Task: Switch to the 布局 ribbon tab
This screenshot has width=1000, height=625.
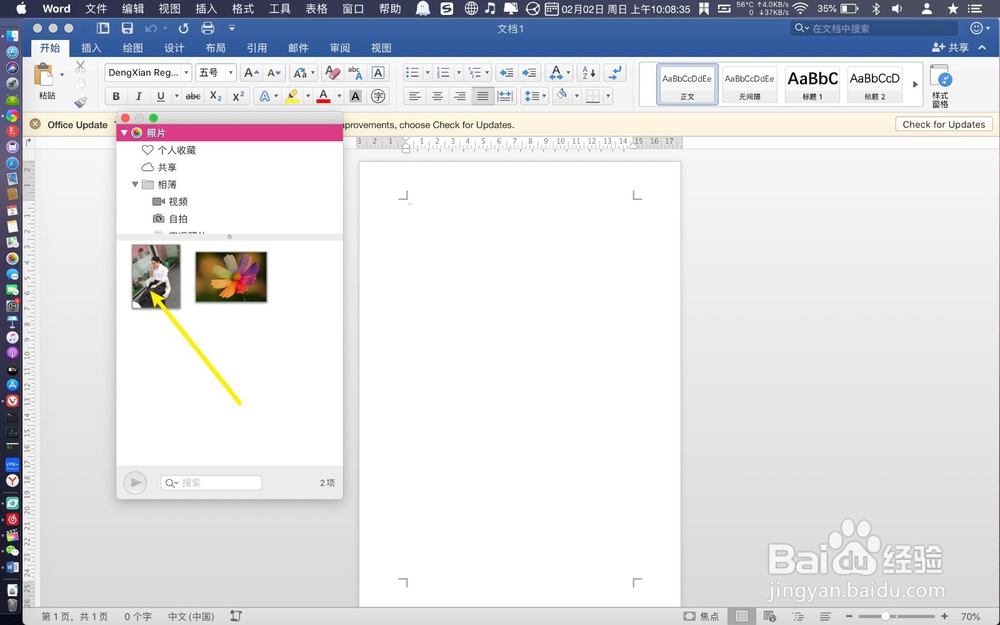Action: tap(216, 48)
